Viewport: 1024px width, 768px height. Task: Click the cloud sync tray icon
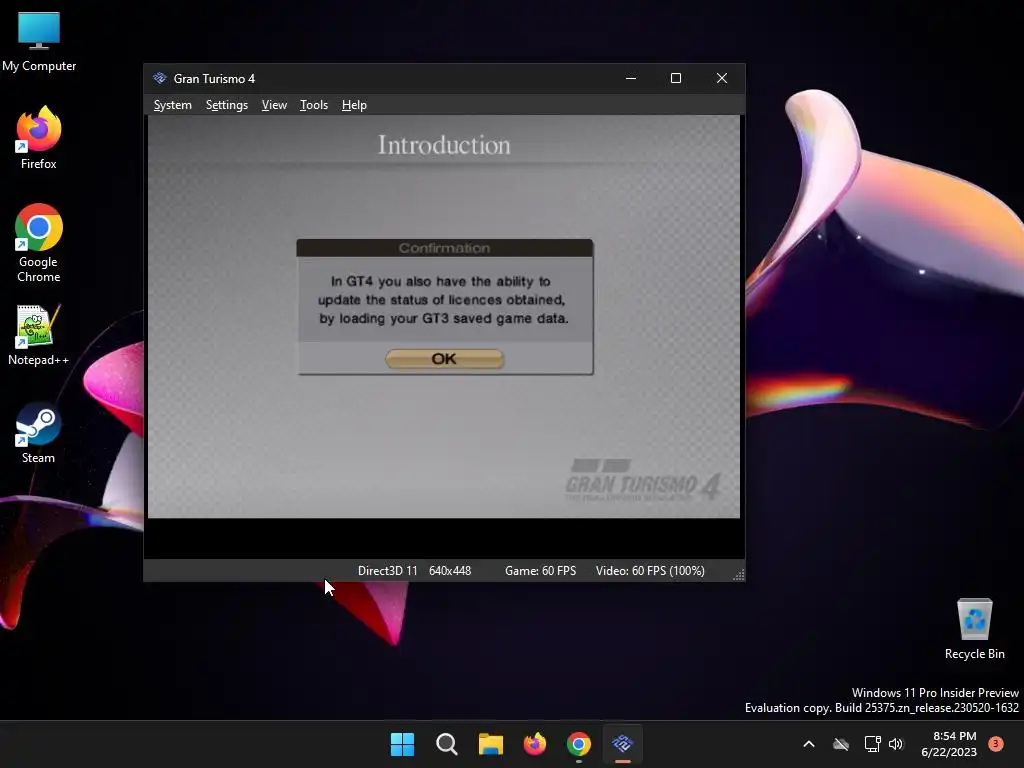tap(841, 744)
